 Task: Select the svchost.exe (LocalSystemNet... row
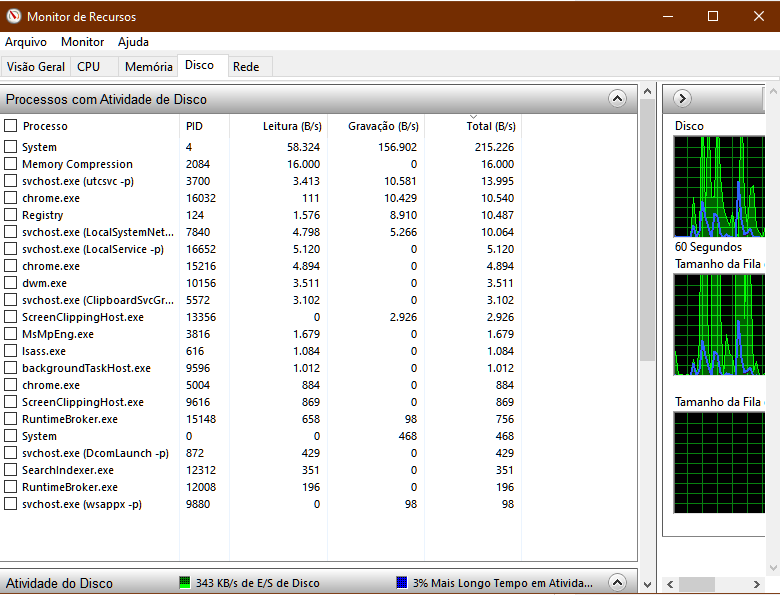click(261, 232)
